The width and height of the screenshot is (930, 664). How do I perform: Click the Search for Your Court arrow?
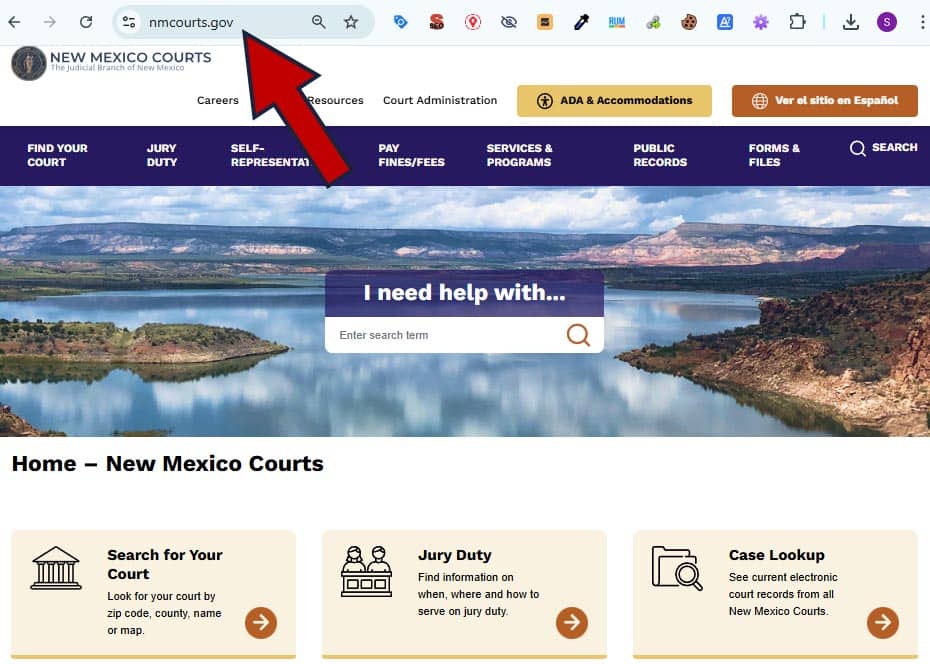coord(261,622)
